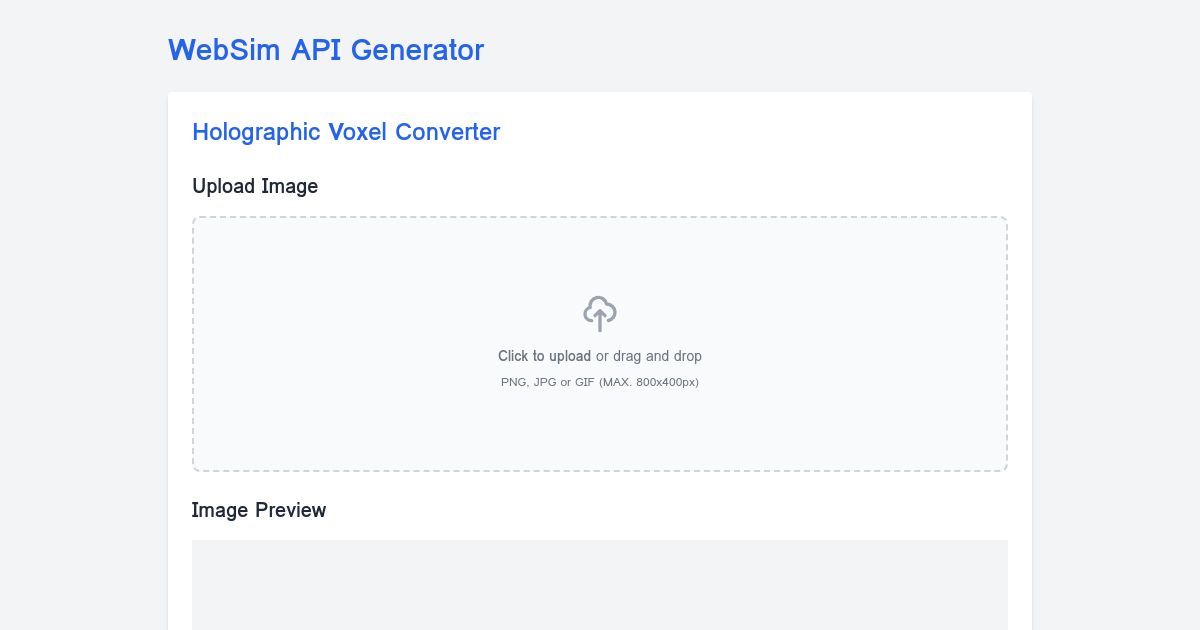The image size is (1200, 630).
Task: Choose the upload pictogram above the instructions
Action: tap(600, 313)
